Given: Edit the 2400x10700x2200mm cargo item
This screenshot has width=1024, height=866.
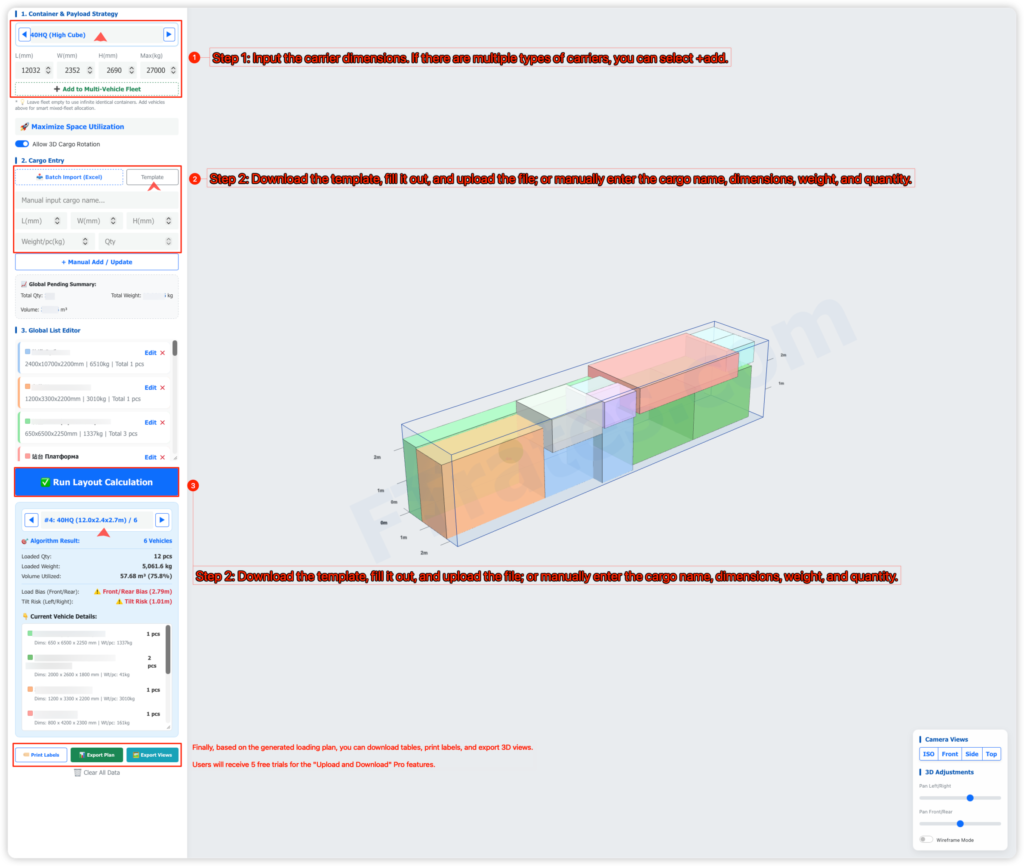Looking at the screenshot, I should pos(150,353).
